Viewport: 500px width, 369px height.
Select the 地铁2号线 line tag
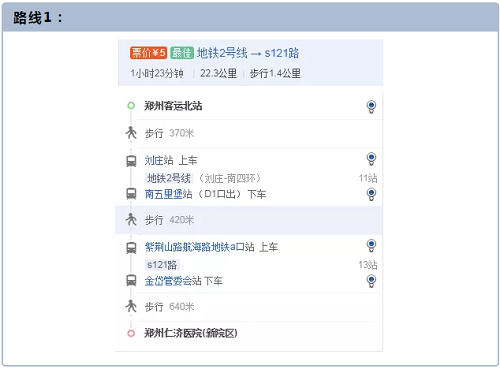(x=169, y=178)
